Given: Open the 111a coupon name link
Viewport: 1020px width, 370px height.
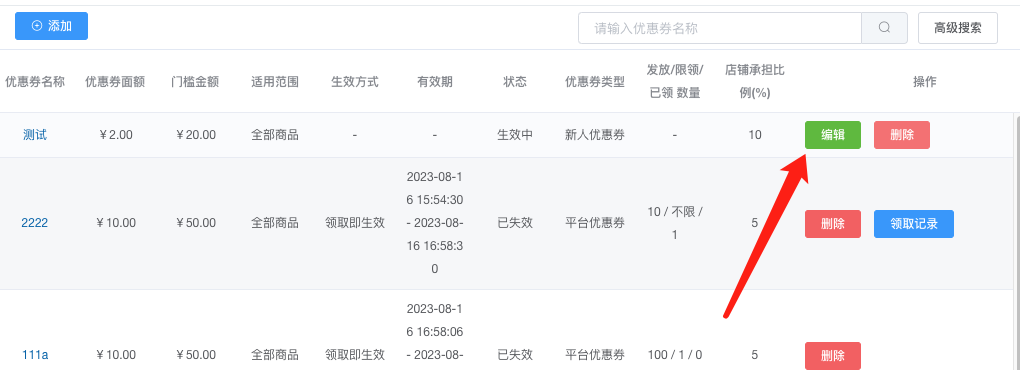Looking at the screenshot, I should tap(34, 355).
